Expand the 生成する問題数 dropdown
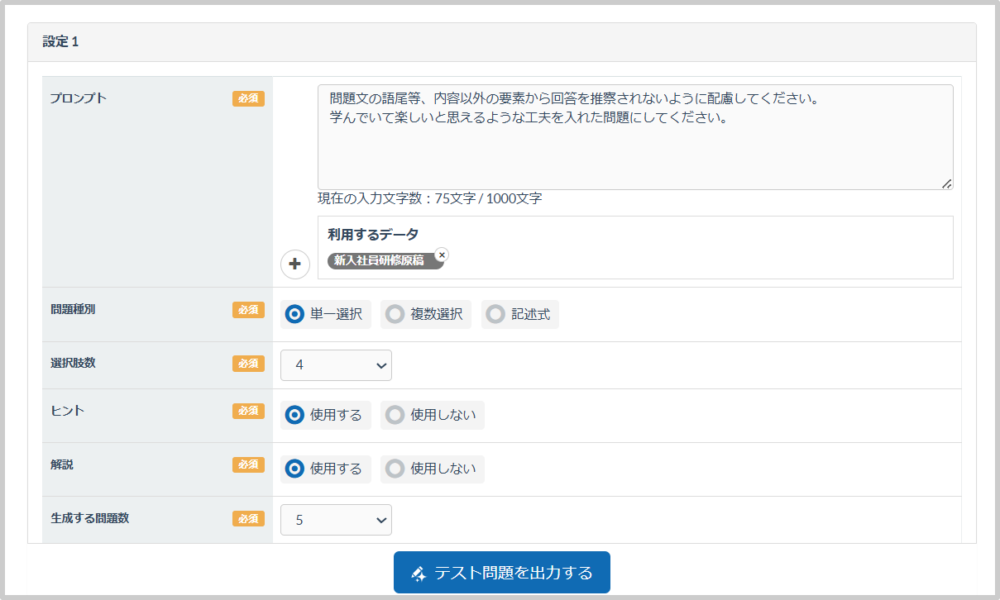The height and width of the screenshot is (600, 1000). pyautogui.click(x=336, y=520)
